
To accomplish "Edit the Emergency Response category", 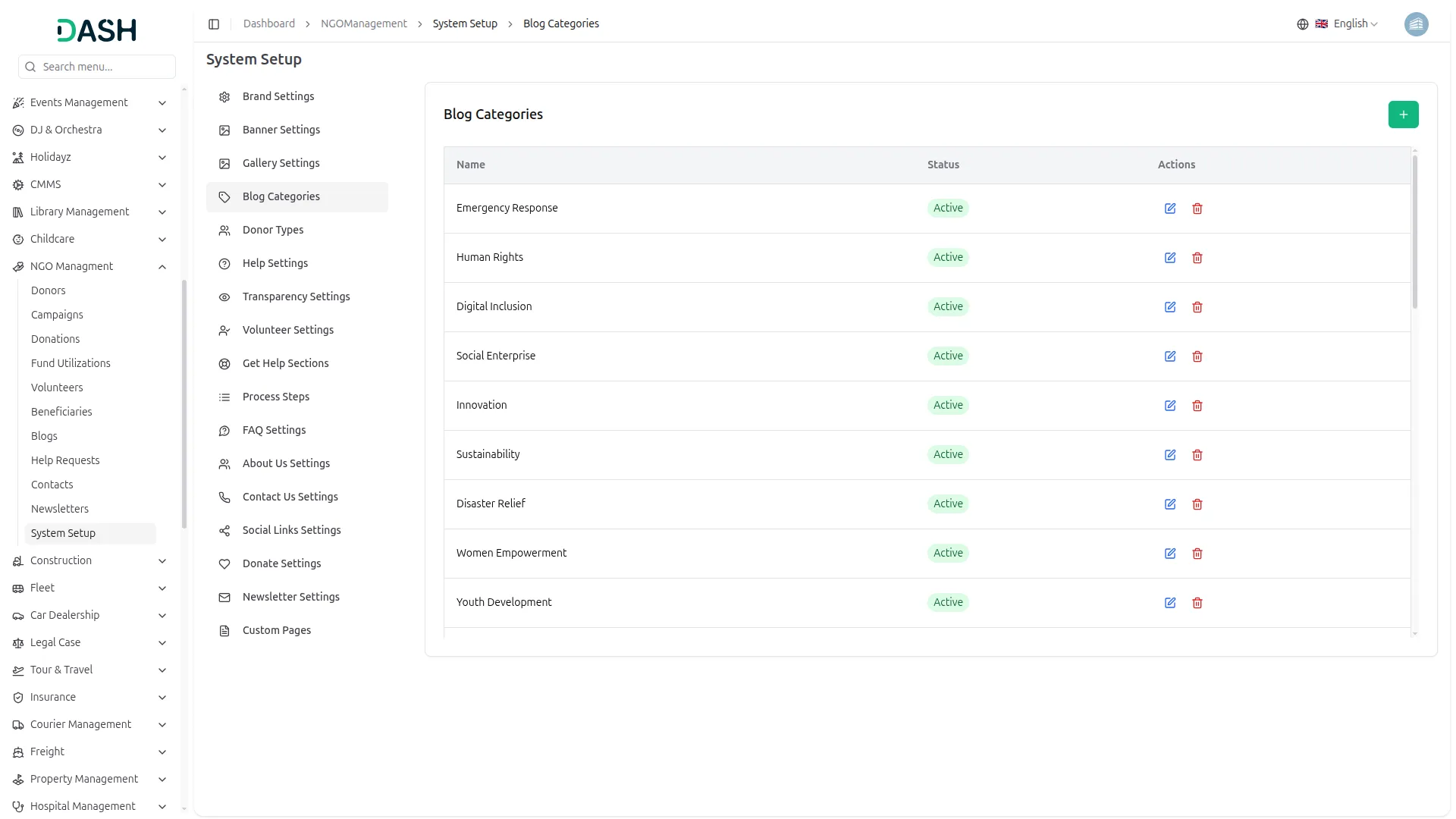I will [1170, 209].
